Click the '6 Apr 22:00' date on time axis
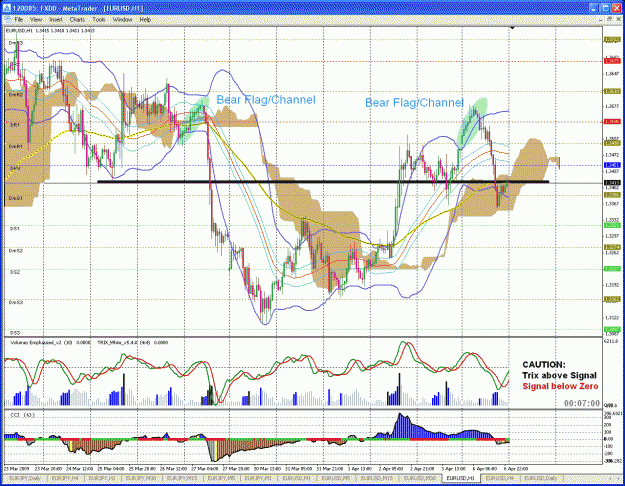Image resolution: width=625 pixels, height=486 pixels. (516, 469)
